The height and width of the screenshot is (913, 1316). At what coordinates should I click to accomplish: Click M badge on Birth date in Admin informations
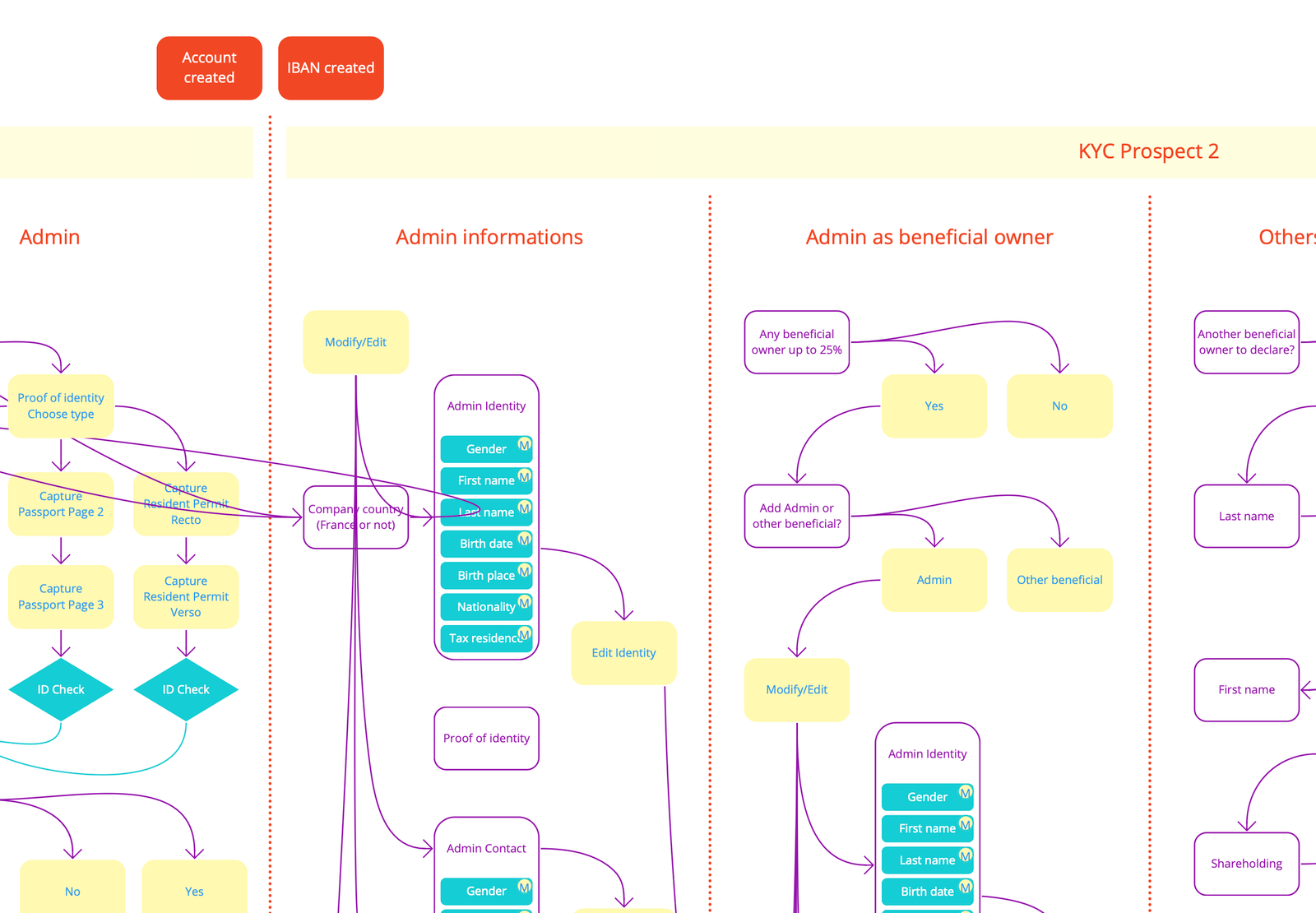[524, 540]
